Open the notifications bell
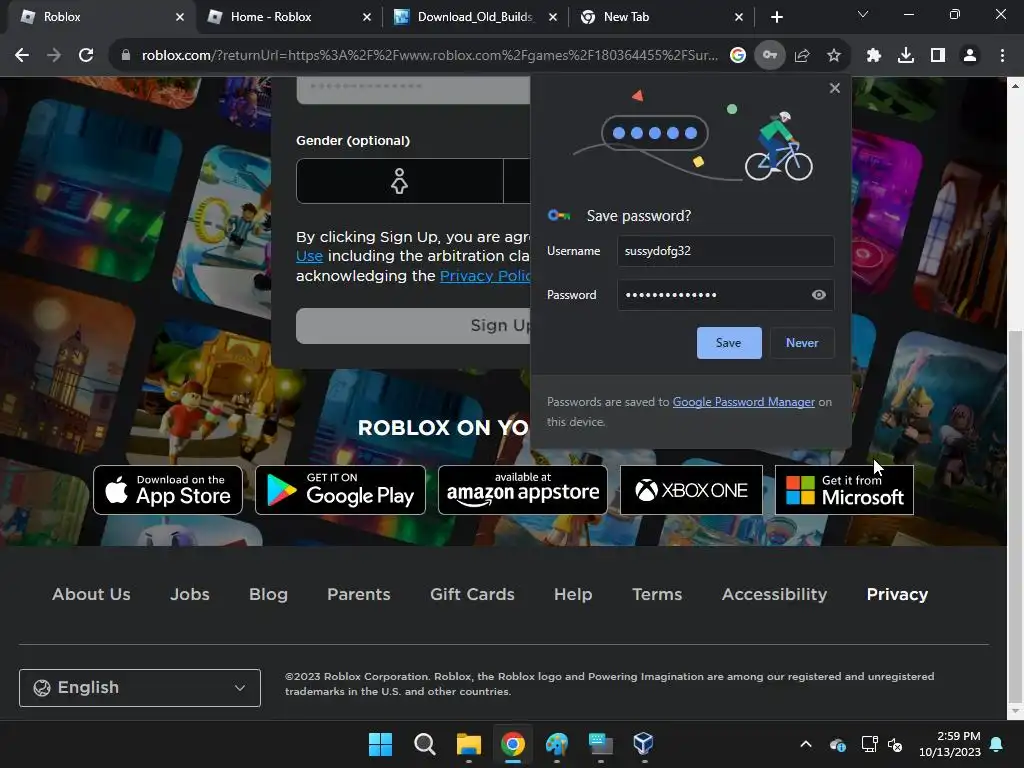The width and height of the screenshot is (1024, 768). pyautogui.click(x=997, y=744)
